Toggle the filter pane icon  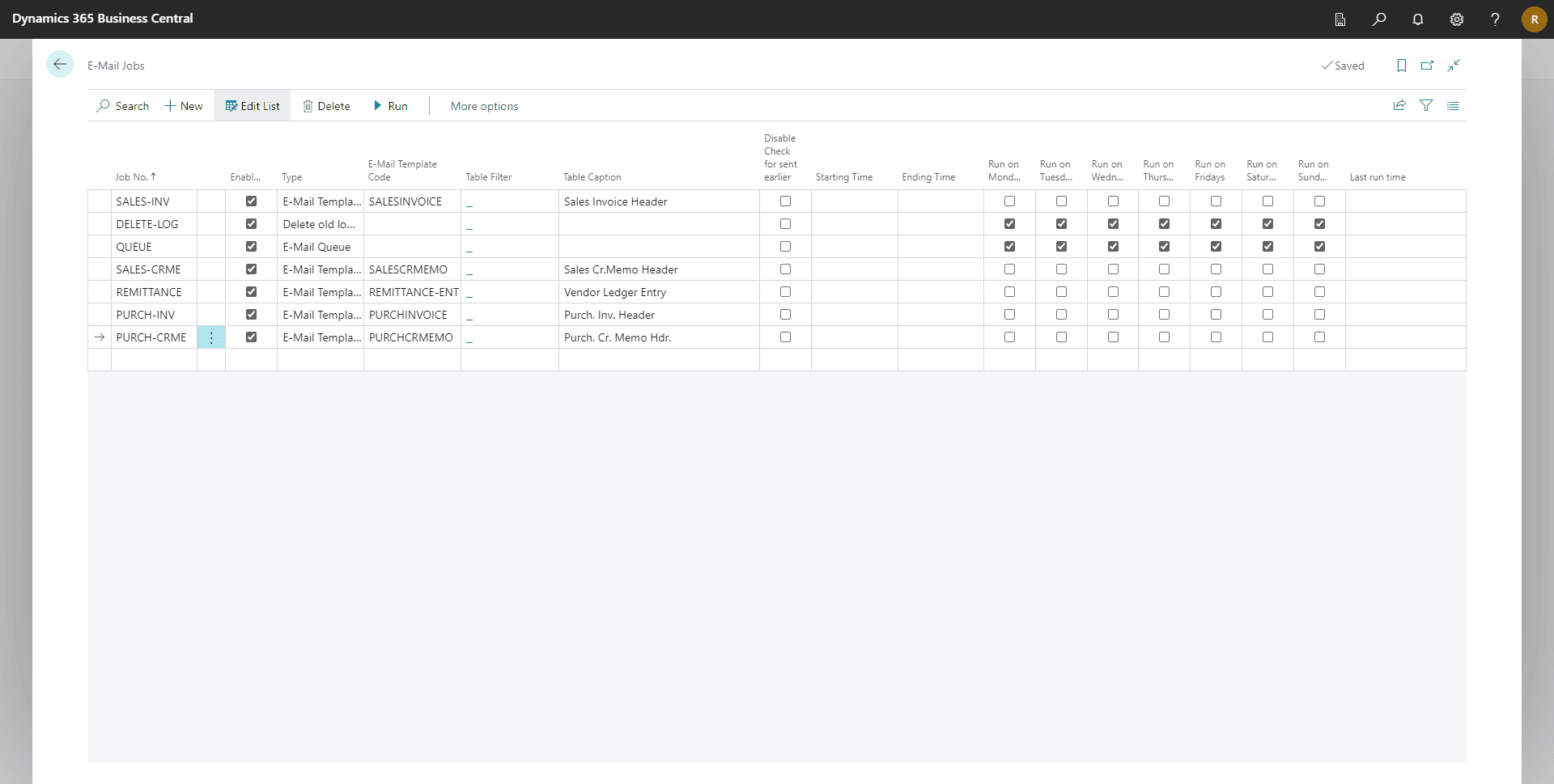(x=1426, y=106)
